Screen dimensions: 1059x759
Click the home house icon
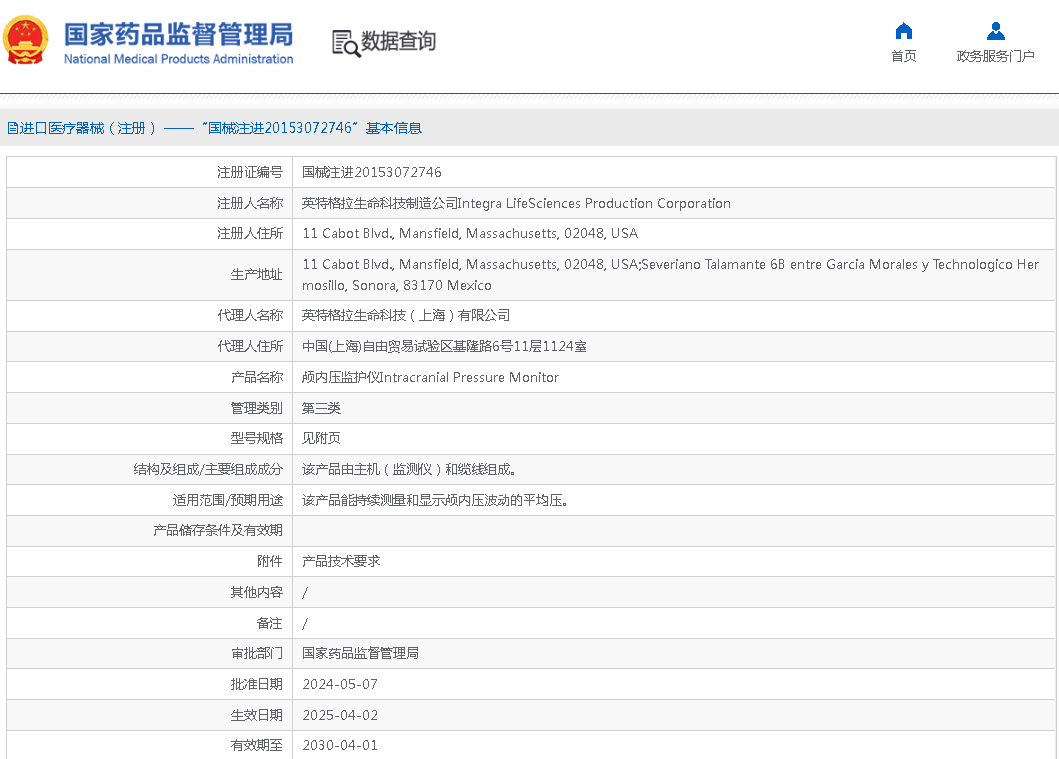point(903,30)
